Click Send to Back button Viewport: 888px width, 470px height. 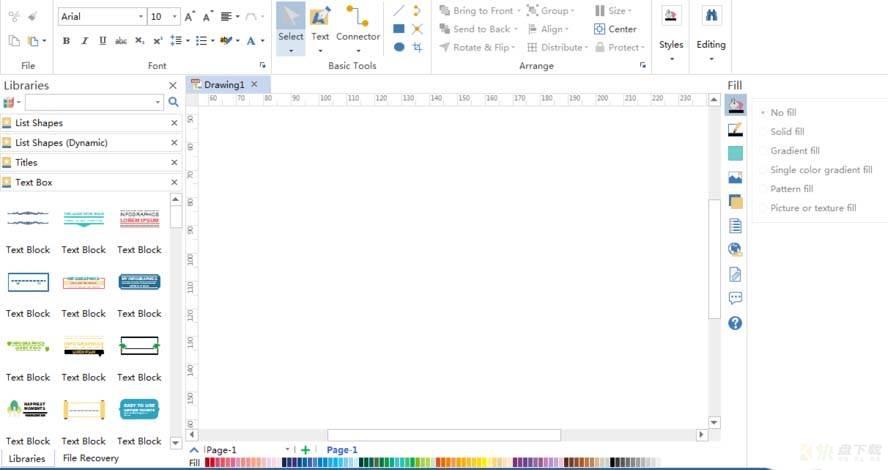coord(479,29)
